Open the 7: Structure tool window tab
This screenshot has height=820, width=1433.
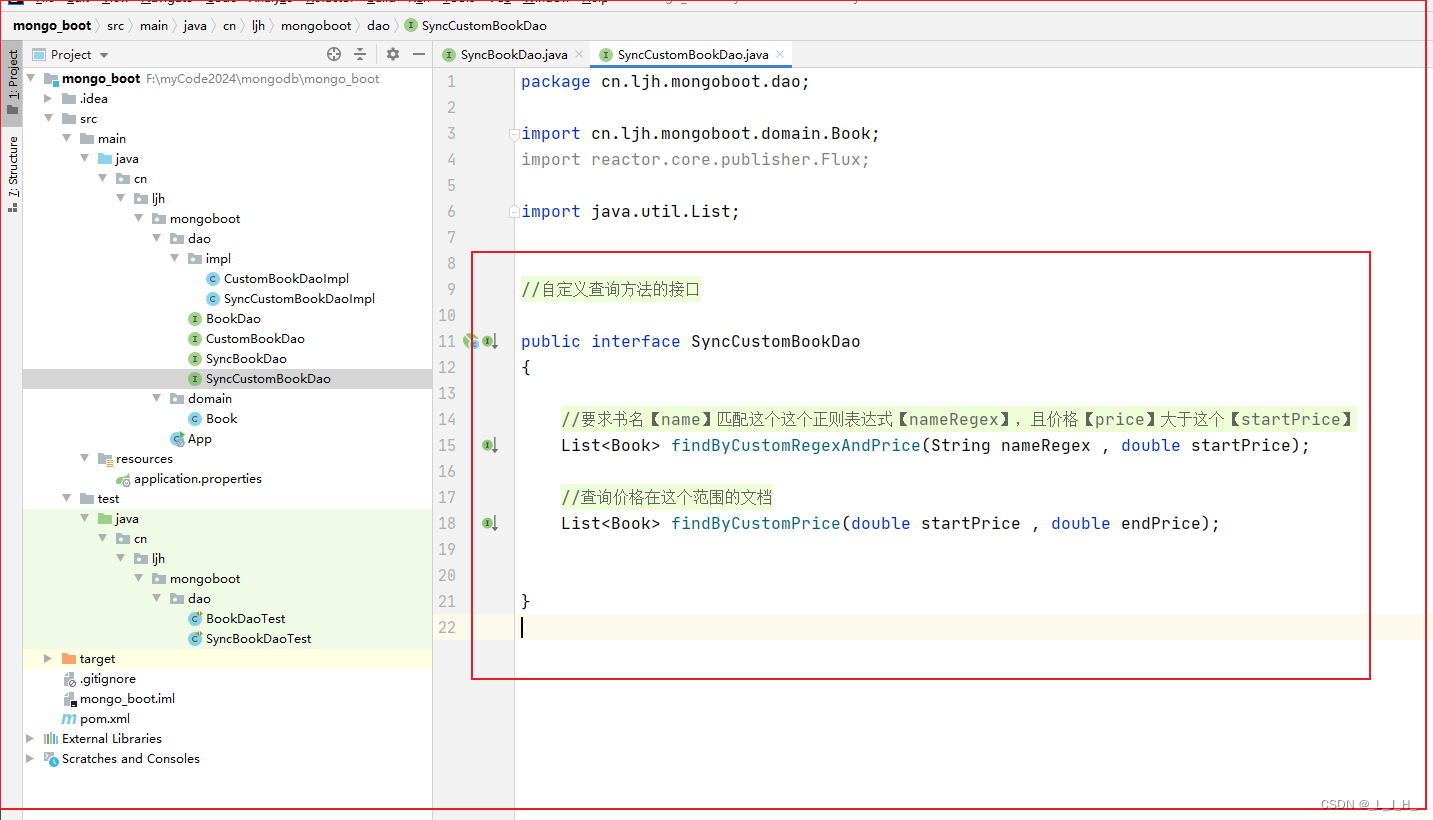(x=12, y=172)
